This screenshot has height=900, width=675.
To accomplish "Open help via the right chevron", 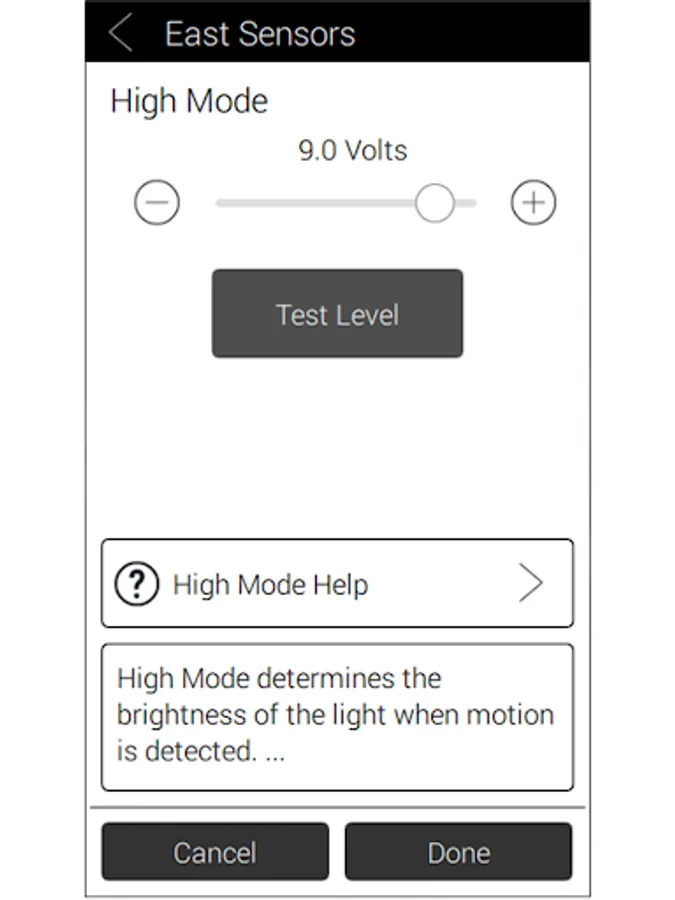I will (531, 584).
